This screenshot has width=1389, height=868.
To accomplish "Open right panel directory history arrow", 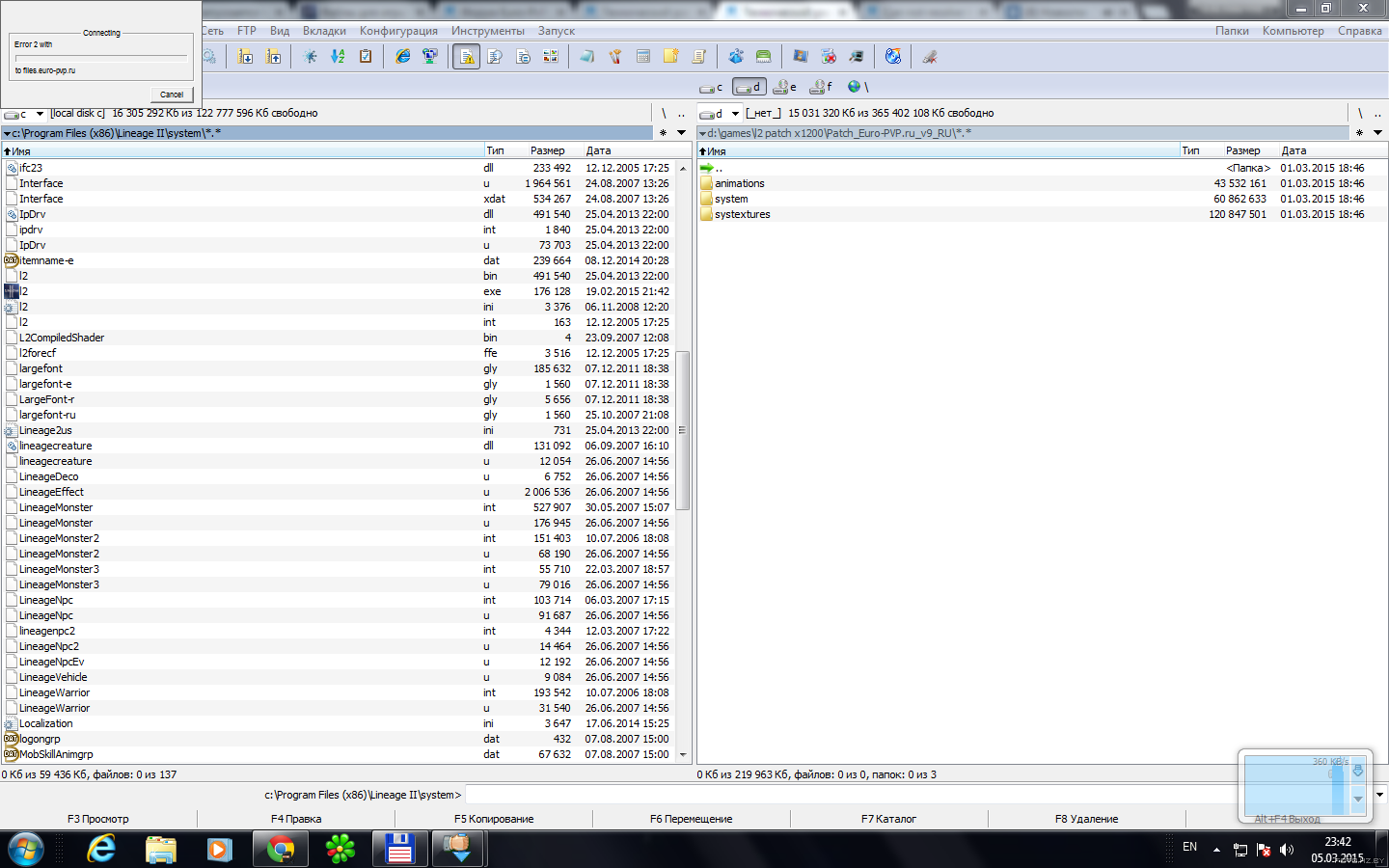I will (x=1377, y=133).
